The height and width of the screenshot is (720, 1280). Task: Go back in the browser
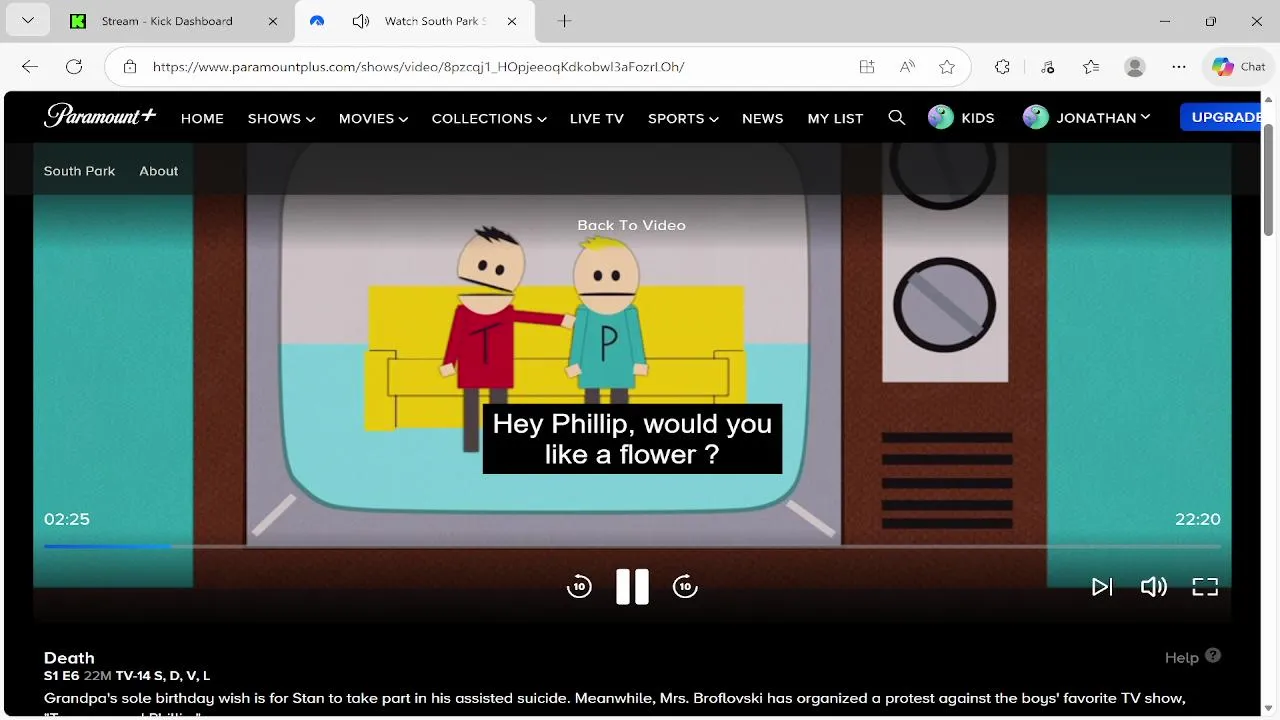point(30,67)
